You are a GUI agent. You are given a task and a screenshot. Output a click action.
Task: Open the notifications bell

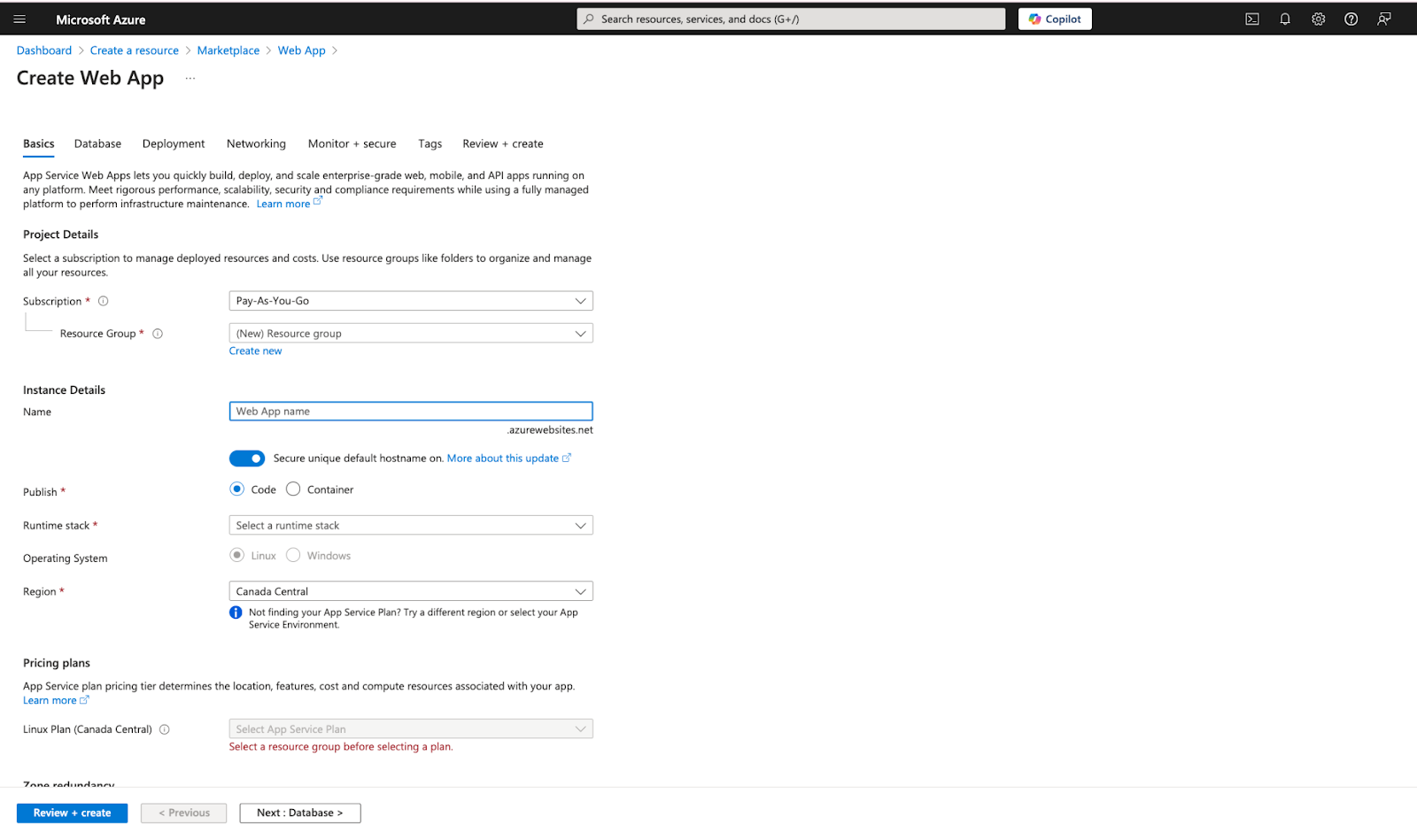[1285, 19]
